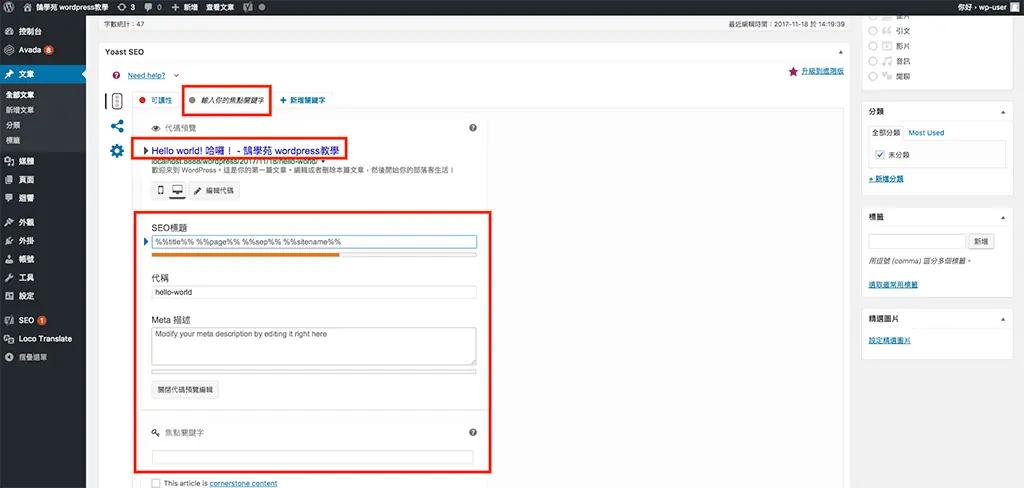
Task: Open the updates icon showing 3
Action: coord(126,7)
